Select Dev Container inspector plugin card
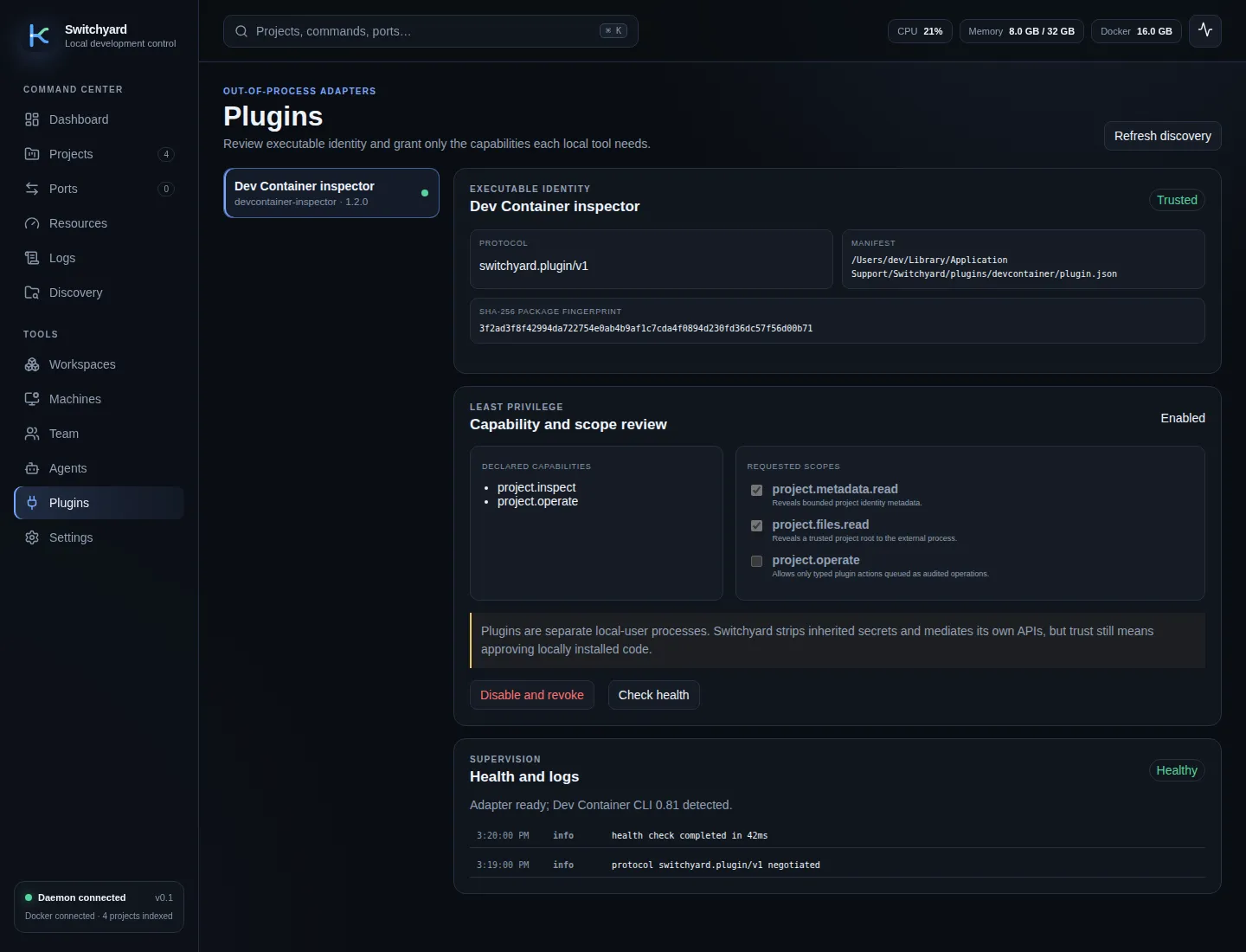This screenshot has height=952, width=1246. pyautogui.click(x=331, y=193)
